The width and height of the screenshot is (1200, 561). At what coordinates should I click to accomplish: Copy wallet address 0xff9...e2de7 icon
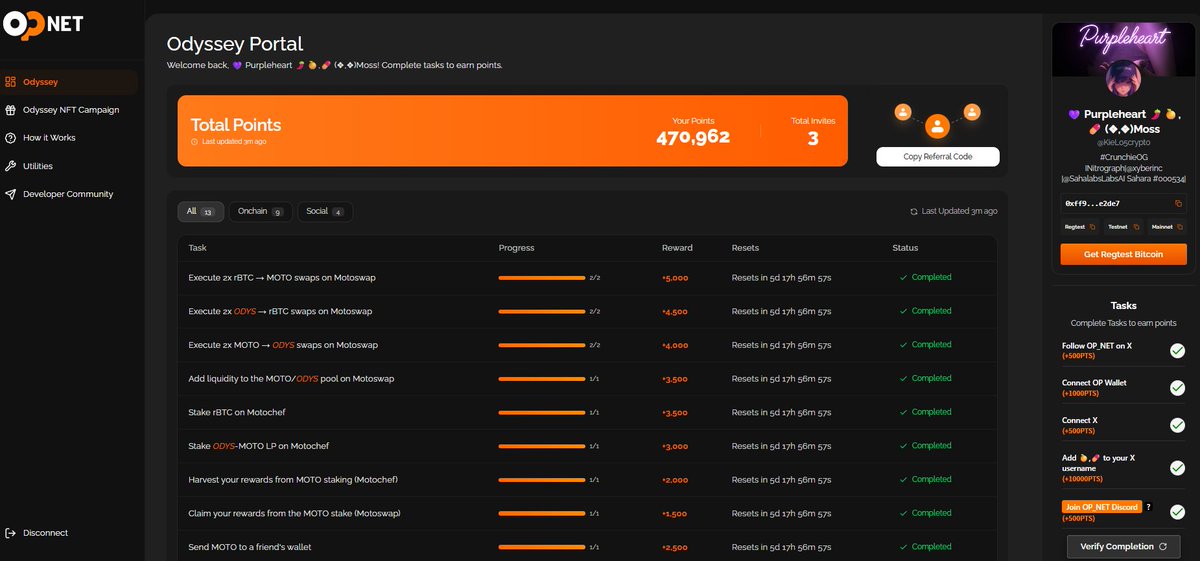[x=1178, y=203]
